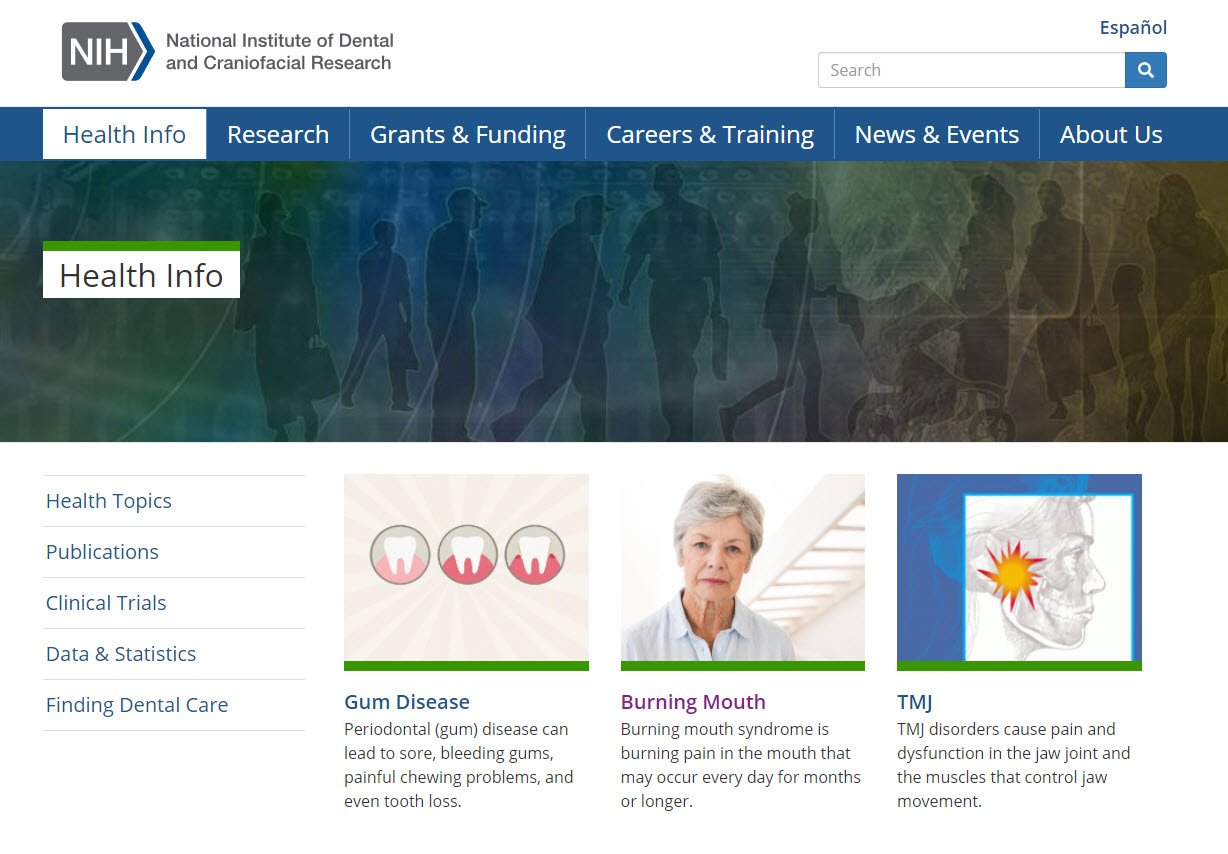The height and width of the screenshot is (854, 1228).
Task: Click the search magnifying glass icon
Action: pos(1144,70)
